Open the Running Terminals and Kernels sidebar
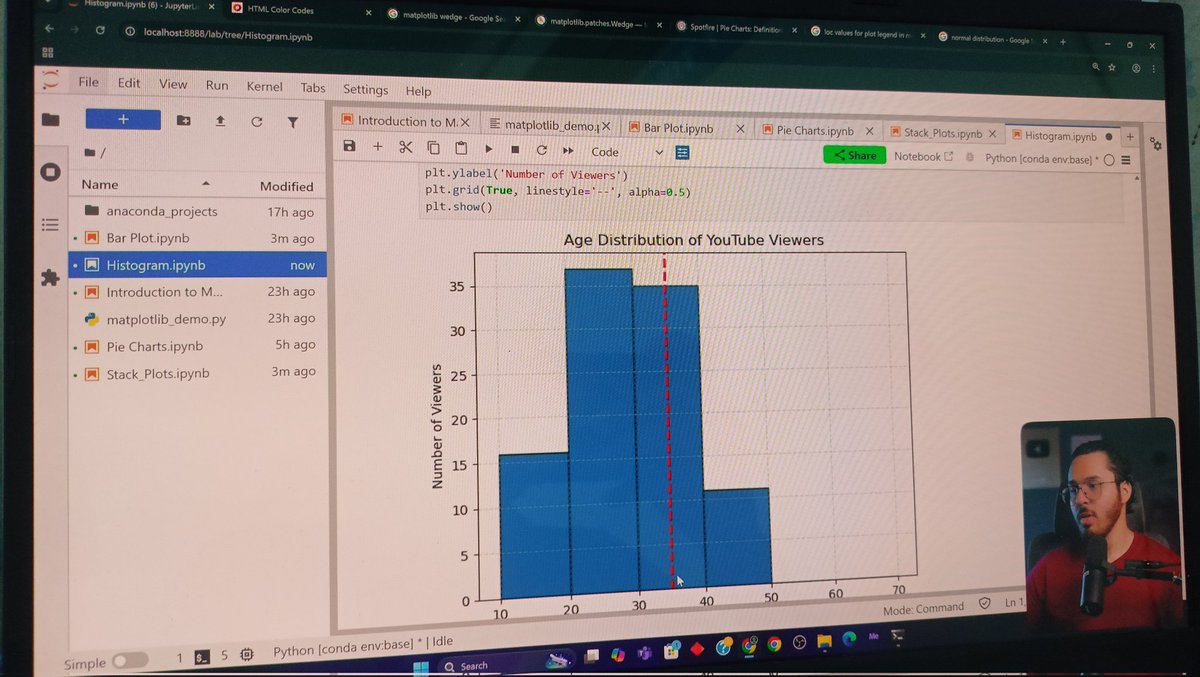The image size is (1200, 677). click(50, 172)
